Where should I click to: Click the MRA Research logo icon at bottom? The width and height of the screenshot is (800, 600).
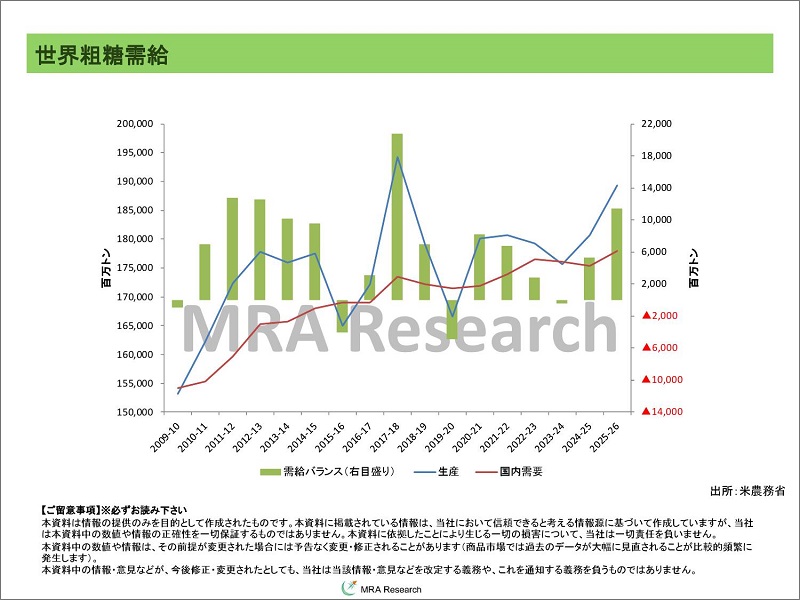(349, 588)
